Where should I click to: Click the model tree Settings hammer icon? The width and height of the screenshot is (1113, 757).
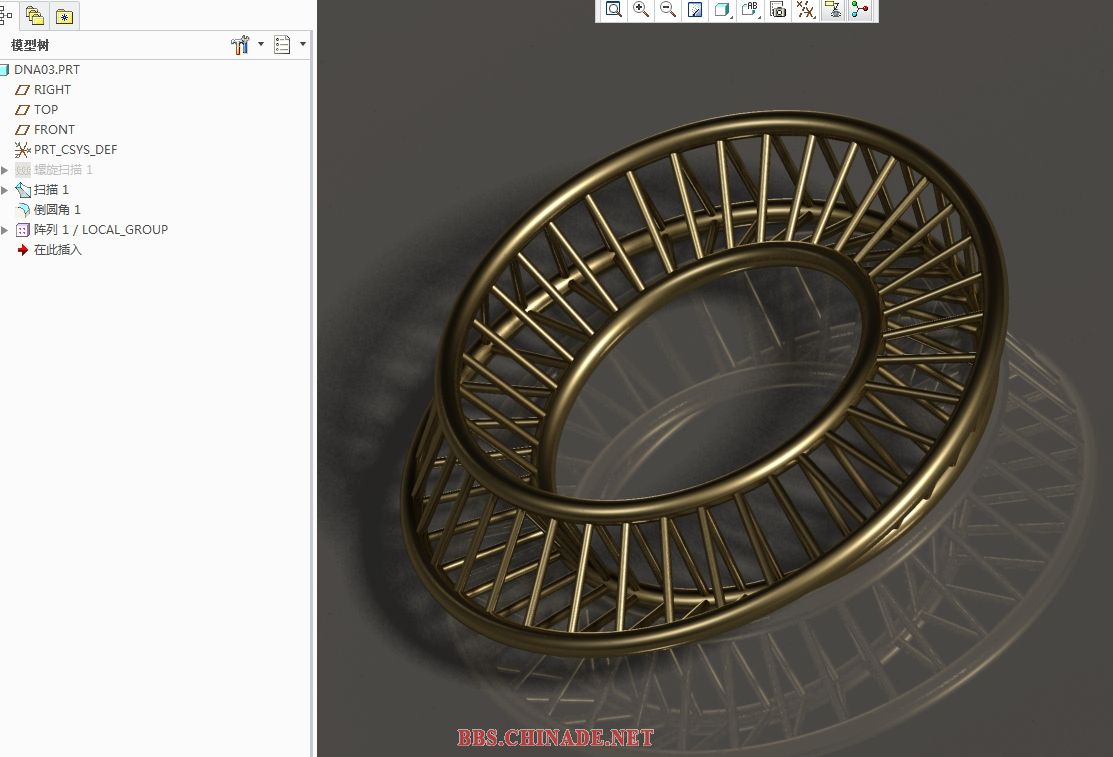(x=240, y=45)
